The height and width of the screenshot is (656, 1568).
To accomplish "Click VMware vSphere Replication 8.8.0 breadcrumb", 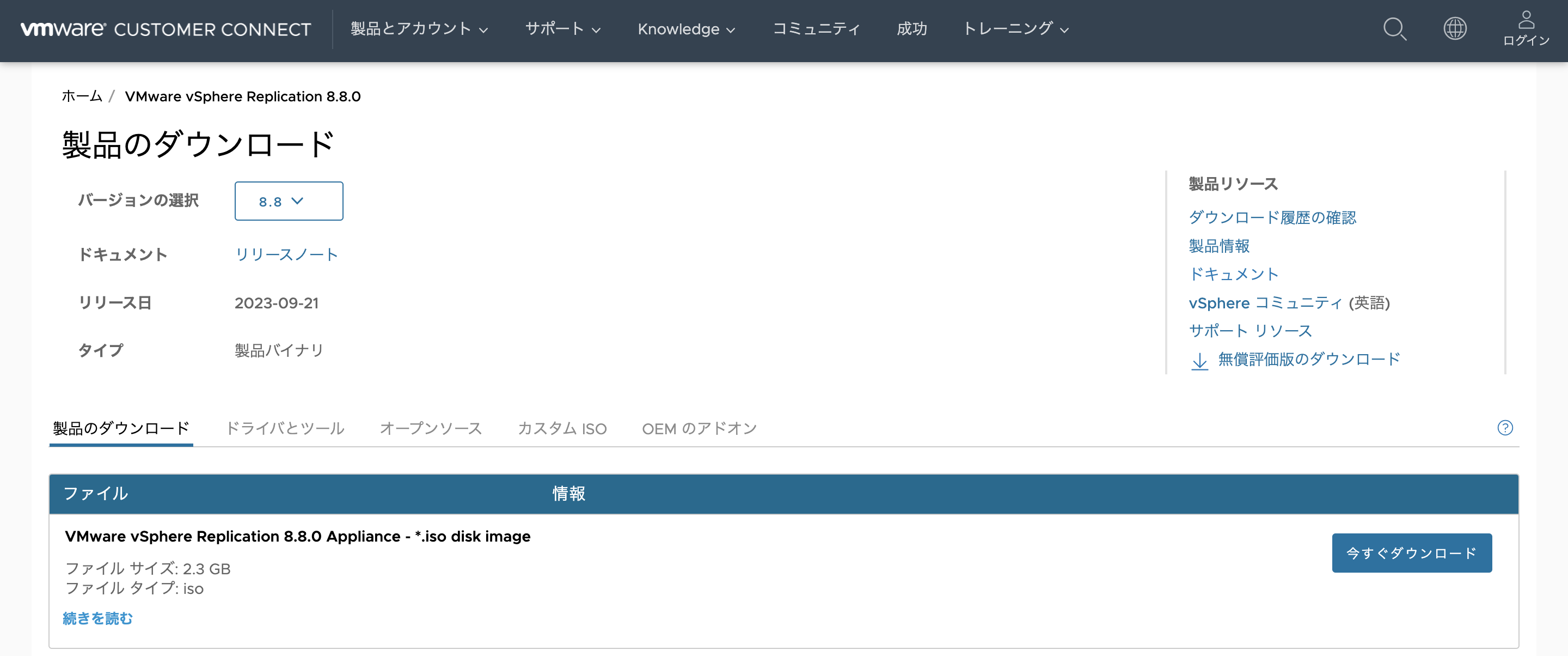I will click(x=243, y=96).
